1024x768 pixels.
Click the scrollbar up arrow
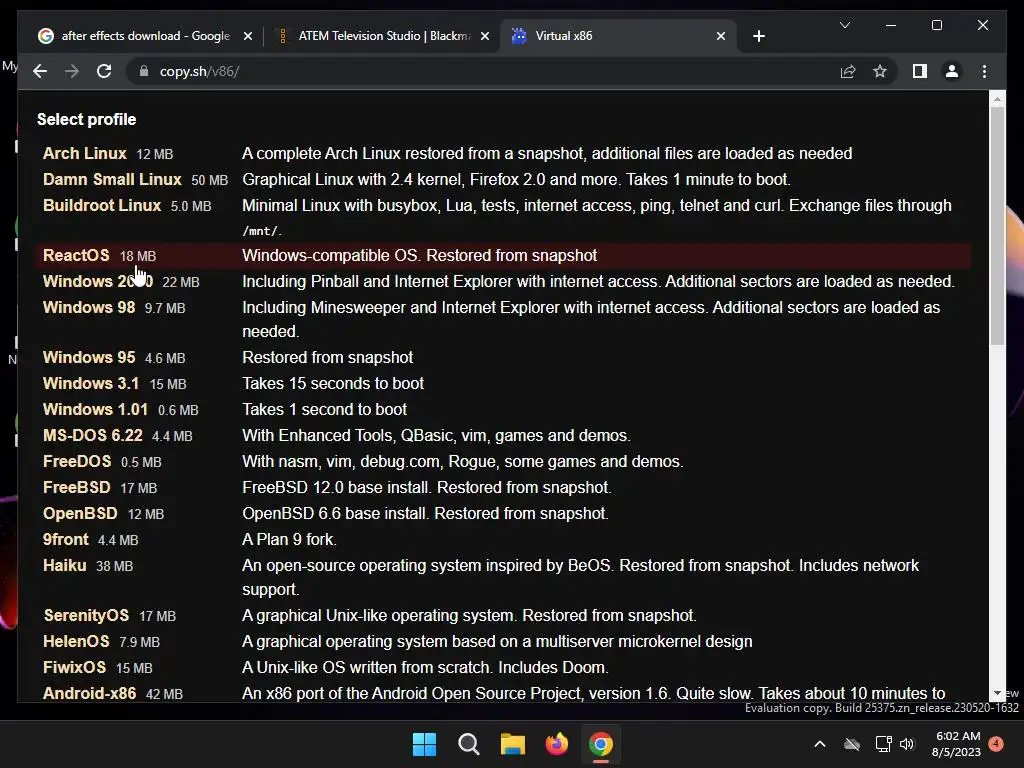click(x=997, y=99)
